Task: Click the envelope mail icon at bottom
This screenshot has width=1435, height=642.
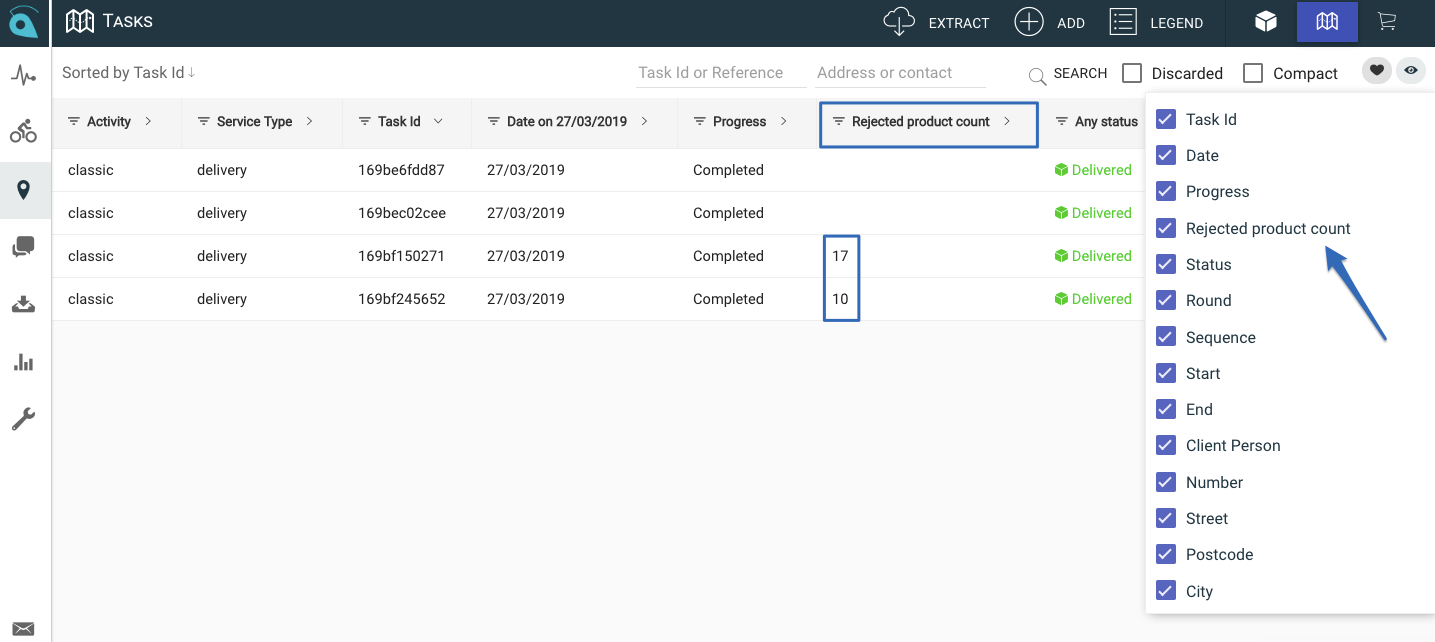Action: [x=24, y=629]
